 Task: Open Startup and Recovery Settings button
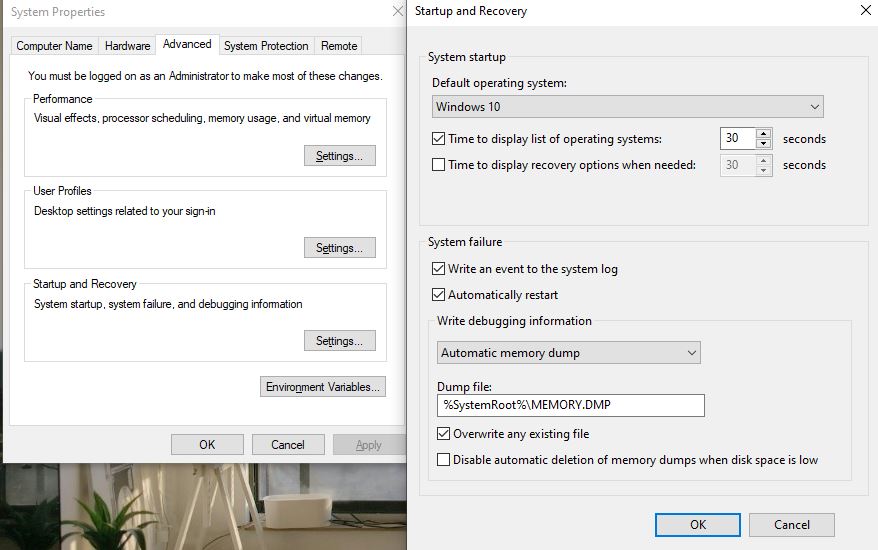coord(340,341)
